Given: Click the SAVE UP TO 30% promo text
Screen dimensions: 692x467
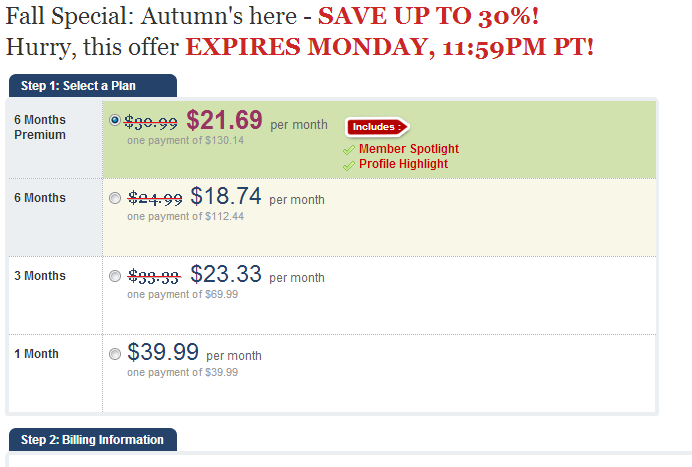Looking at the screenshot, I should point(428,16).
